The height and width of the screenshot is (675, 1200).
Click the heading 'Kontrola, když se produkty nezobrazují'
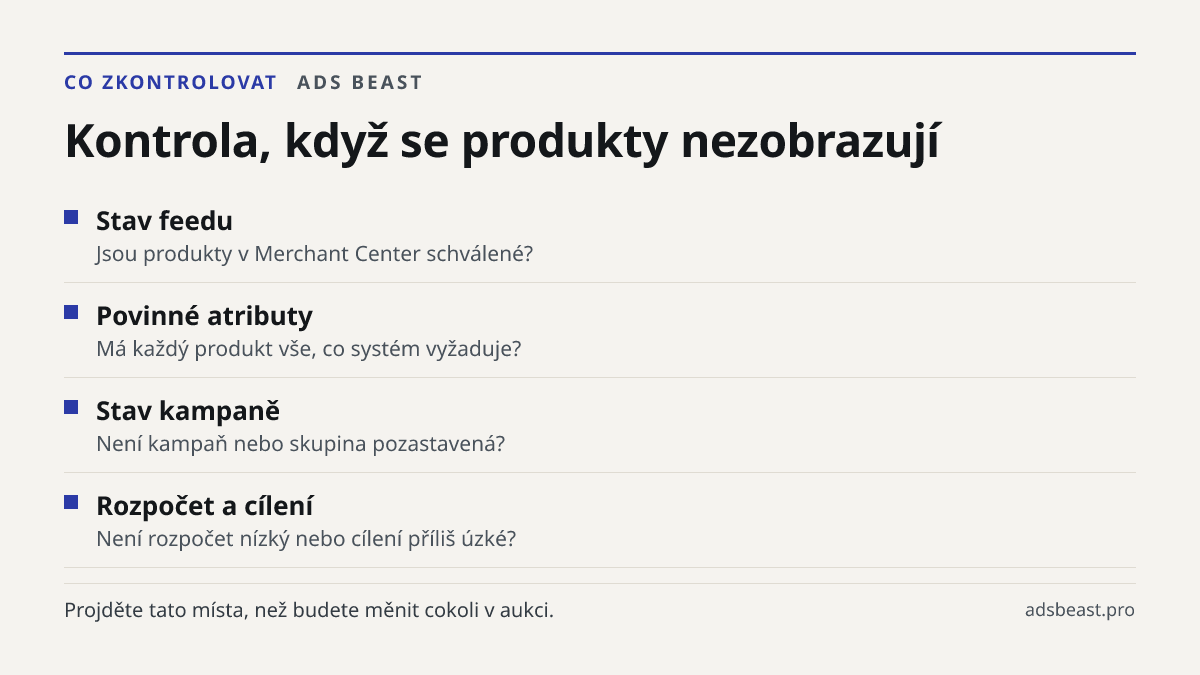tap(502, 142)
